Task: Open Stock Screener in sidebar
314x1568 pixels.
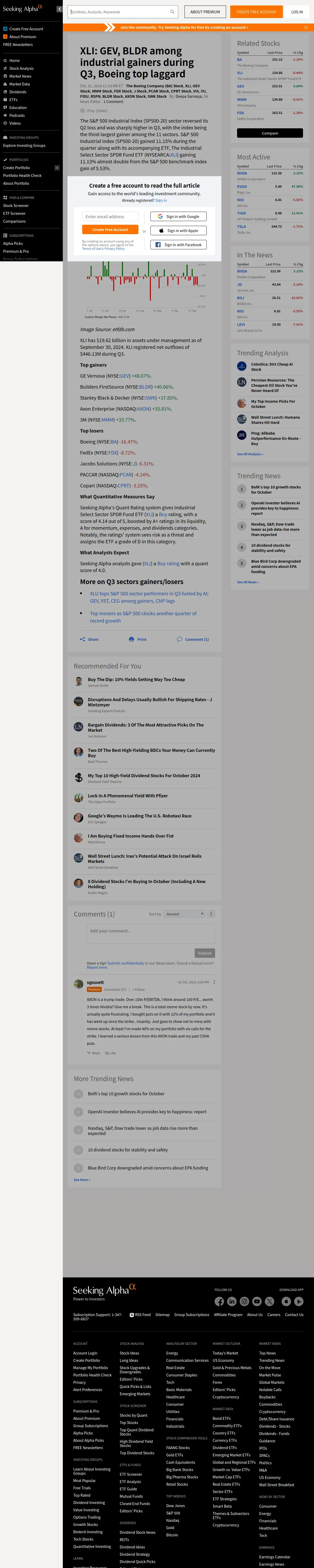Action: point(16,206)
